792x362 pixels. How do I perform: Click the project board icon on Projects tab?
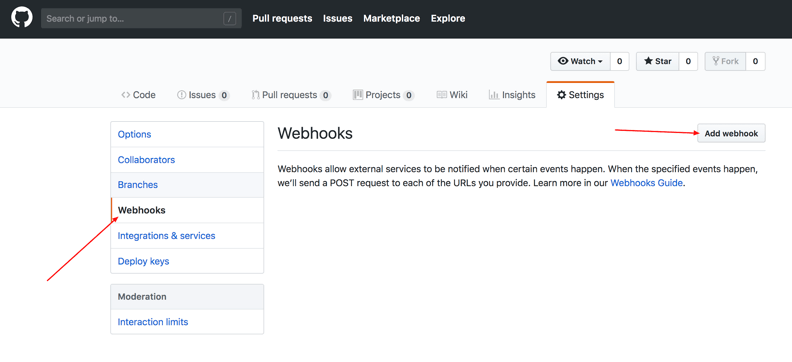click(358, 94)
